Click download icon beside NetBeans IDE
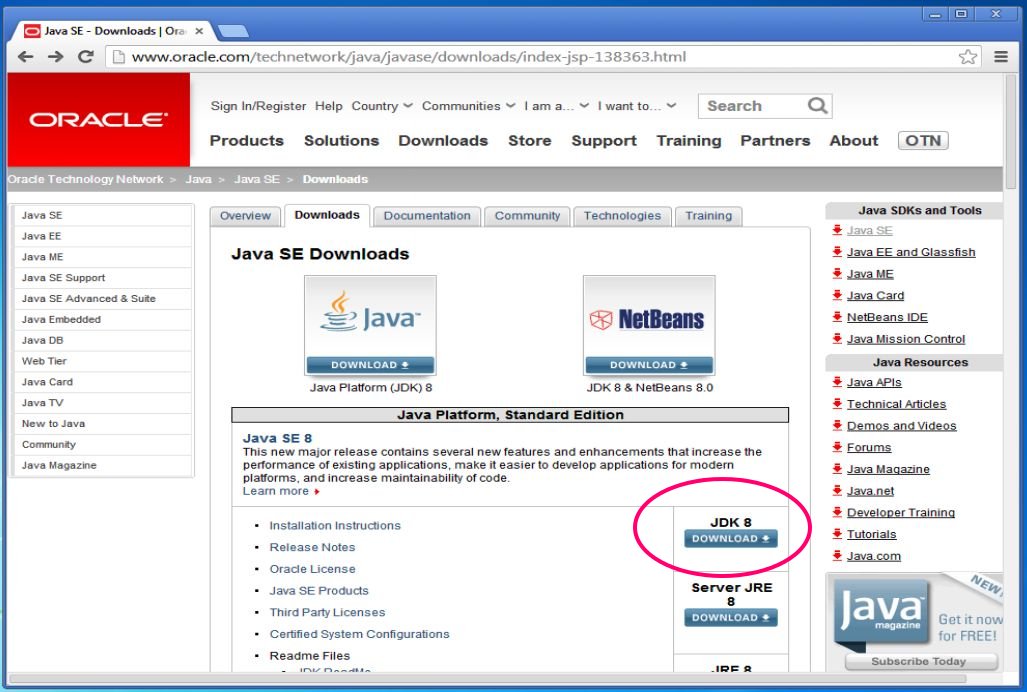 [x=837, y=316]
